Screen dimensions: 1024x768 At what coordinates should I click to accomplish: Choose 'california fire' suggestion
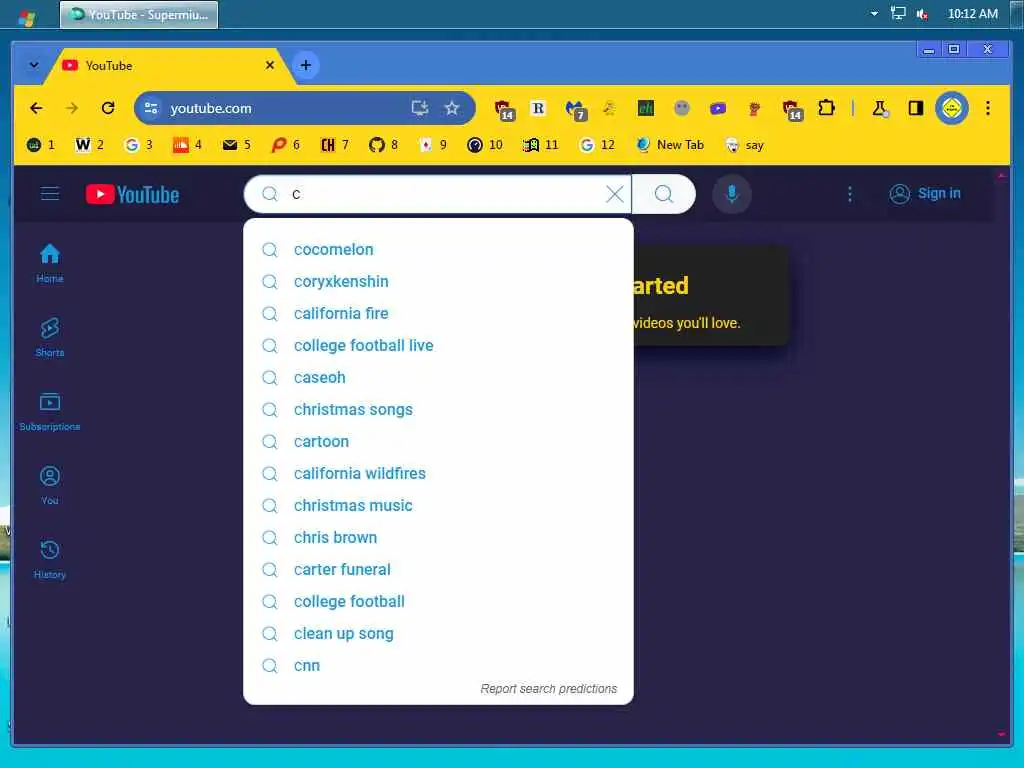coord(438,313)
